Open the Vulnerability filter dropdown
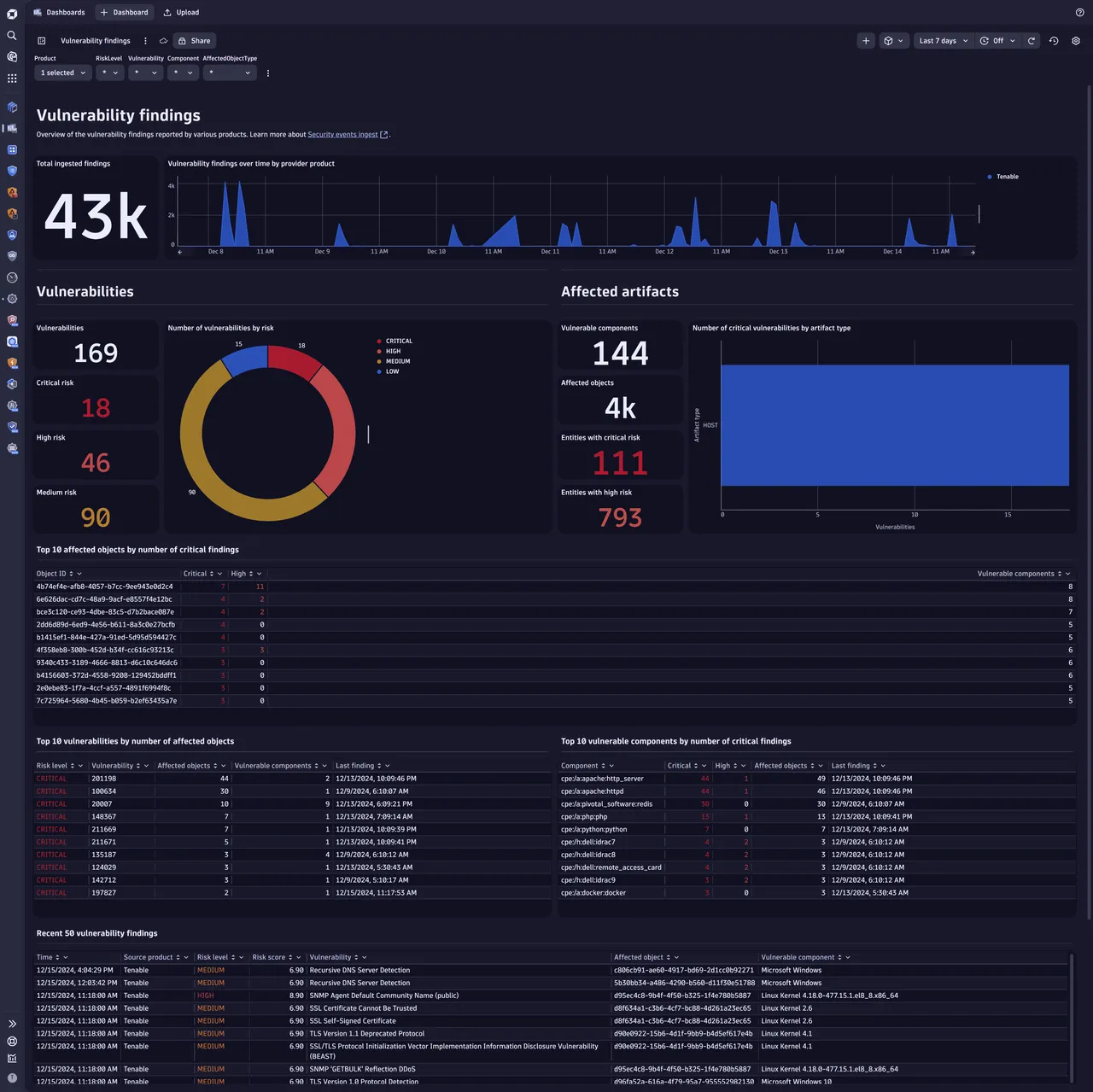Image resolution: width=1093 pixels, height=1092 pixels. pos(145,73)
